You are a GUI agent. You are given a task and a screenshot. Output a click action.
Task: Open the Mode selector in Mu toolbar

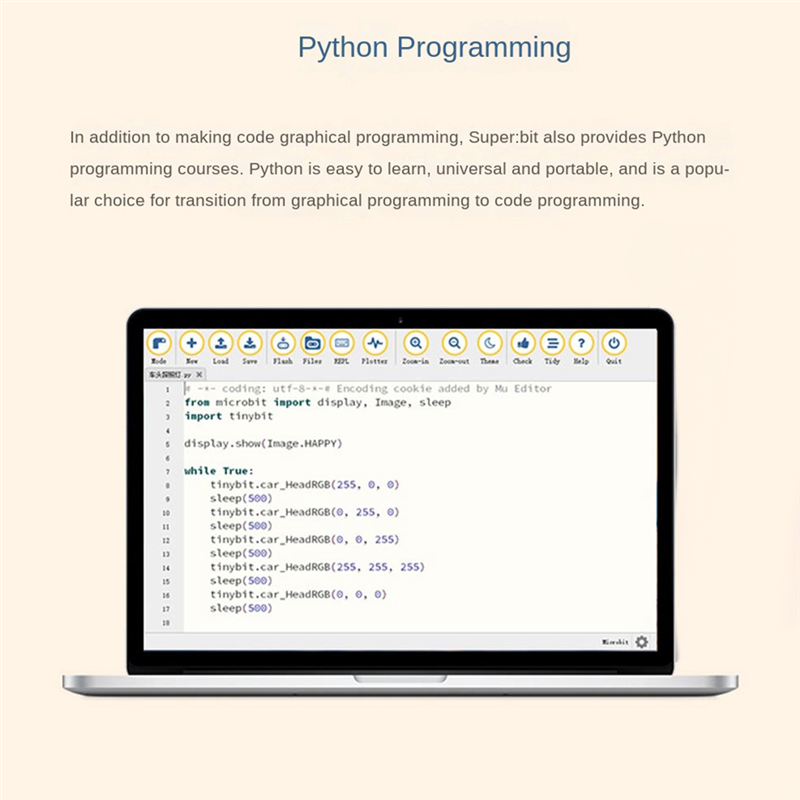159,343
